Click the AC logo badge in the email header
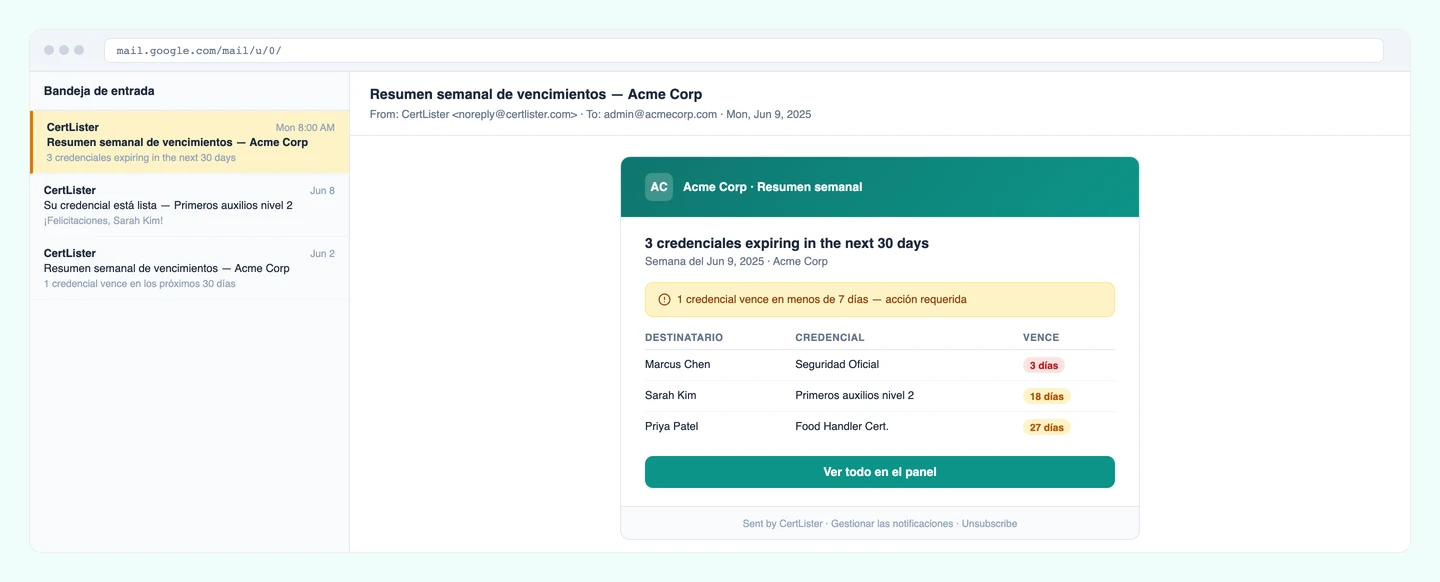This screenshot has height=582, width=1440. 659,187
